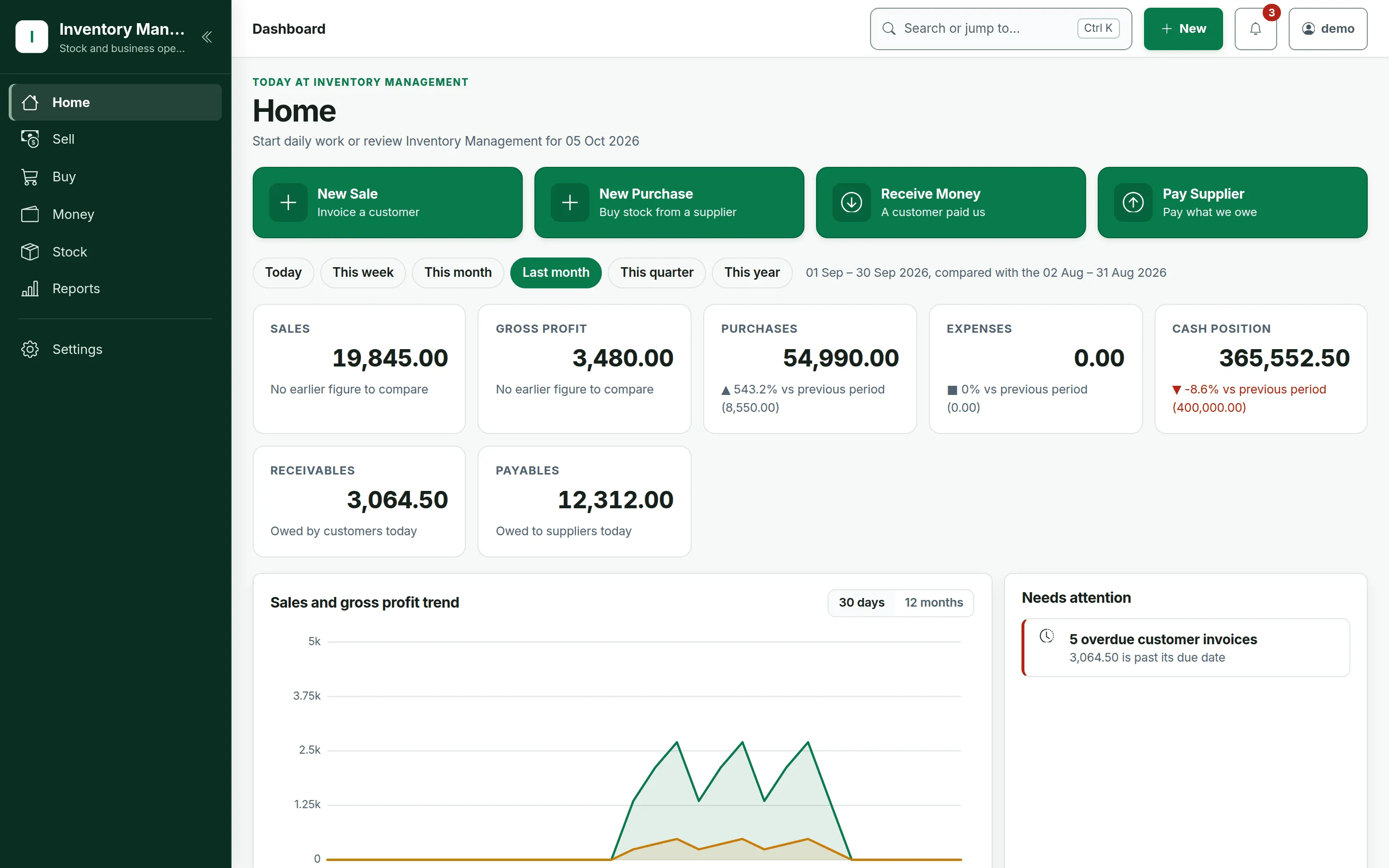Click the Stock box icon
1389x868 pixels.
30,251
